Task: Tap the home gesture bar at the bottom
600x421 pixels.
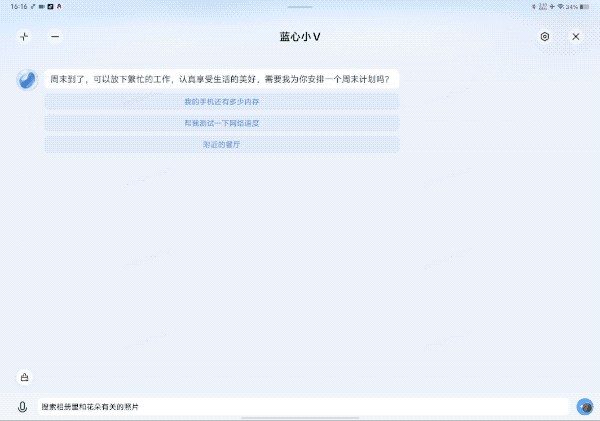Action: click(x=300, y=417)
